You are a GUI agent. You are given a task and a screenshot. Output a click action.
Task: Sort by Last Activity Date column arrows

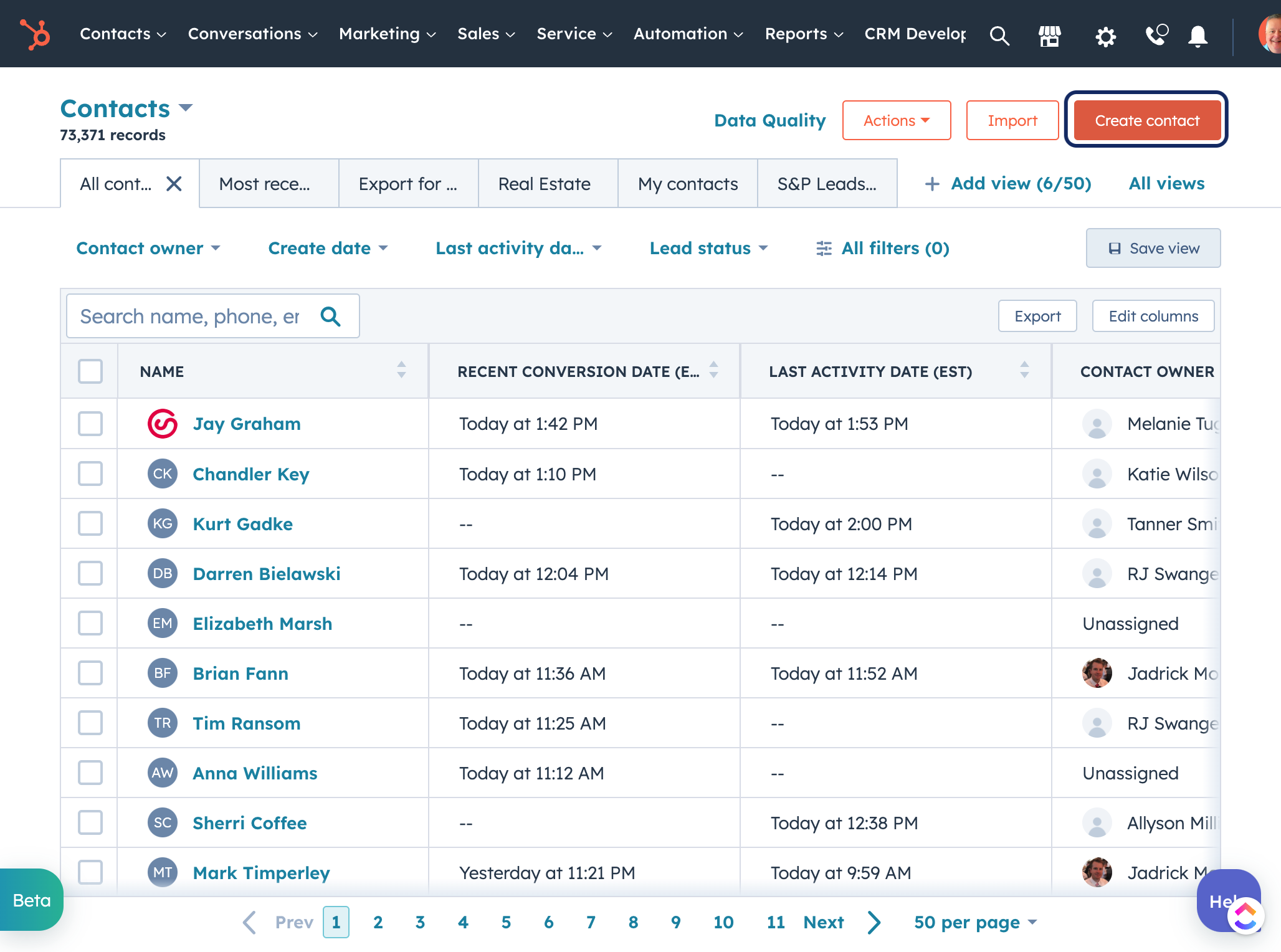[1024, 370]
